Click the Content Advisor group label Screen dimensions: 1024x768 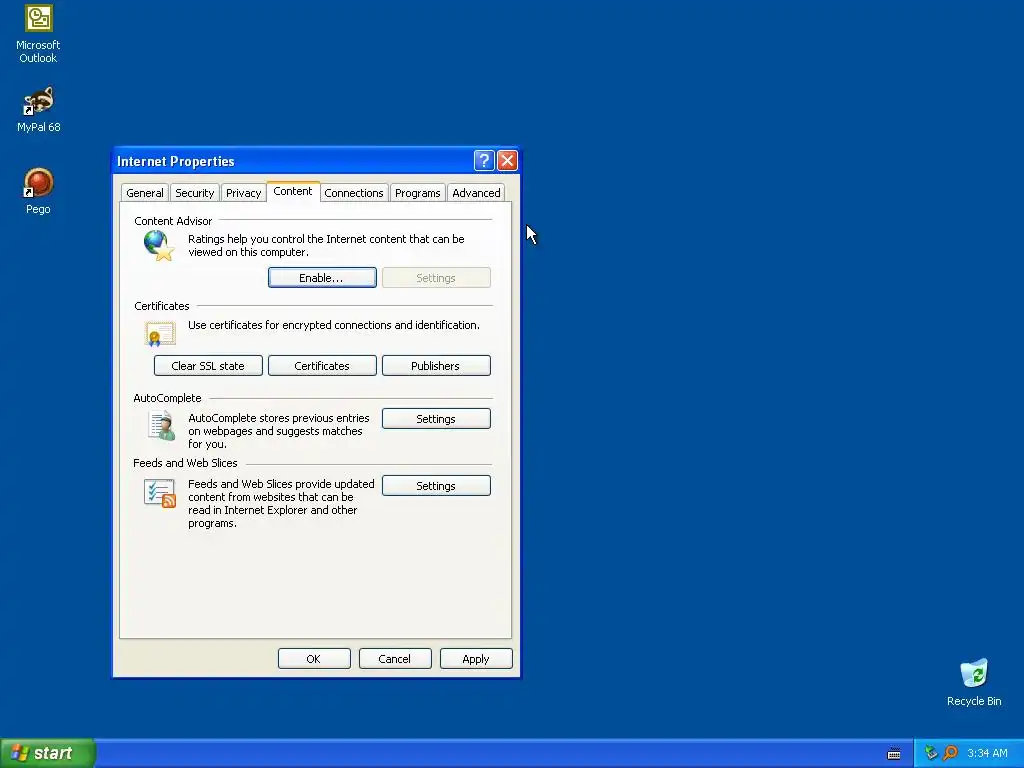click(173, 221)
